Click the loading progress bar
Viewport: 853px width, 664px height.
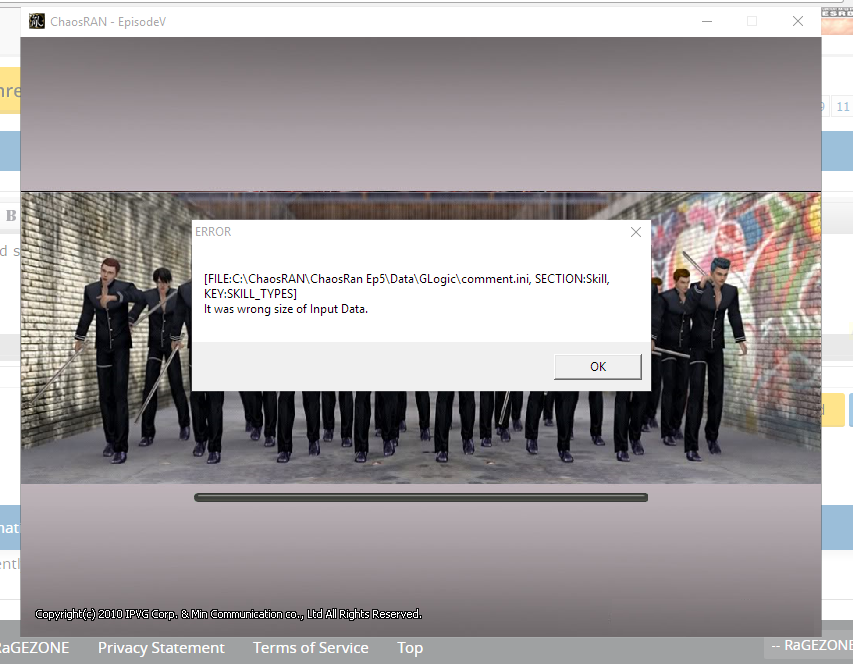click(421, 498)
